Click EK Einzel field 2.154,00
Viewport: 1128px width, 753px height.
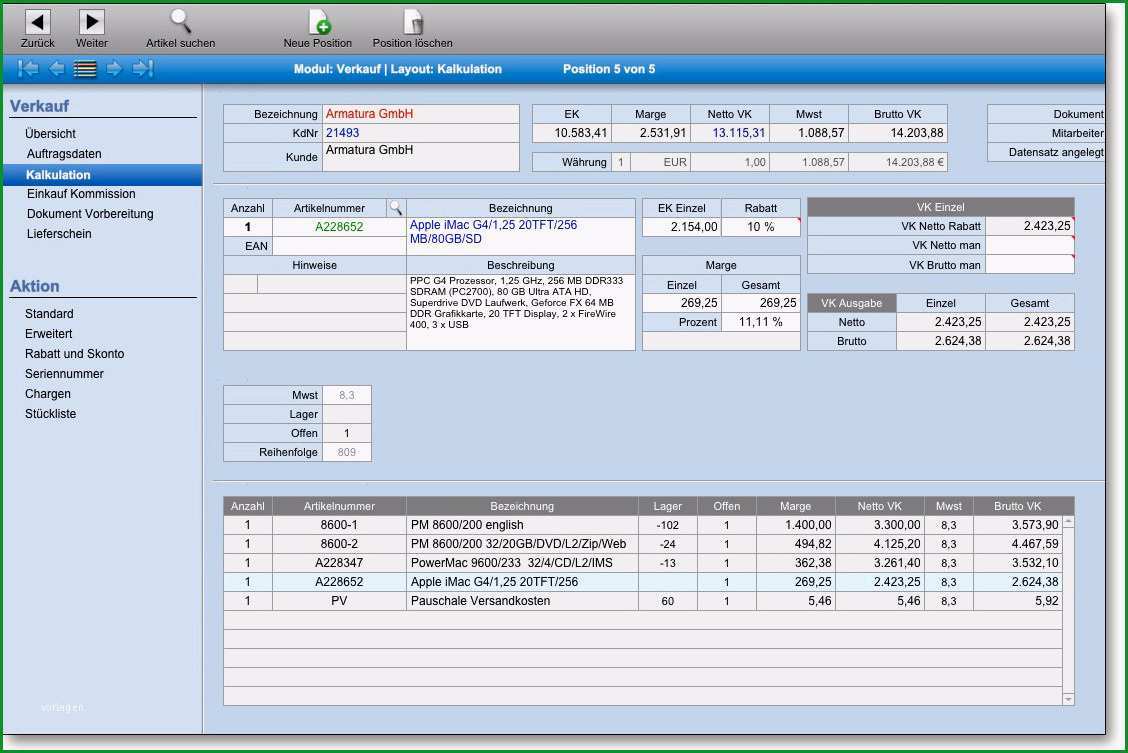pos(681,227)
